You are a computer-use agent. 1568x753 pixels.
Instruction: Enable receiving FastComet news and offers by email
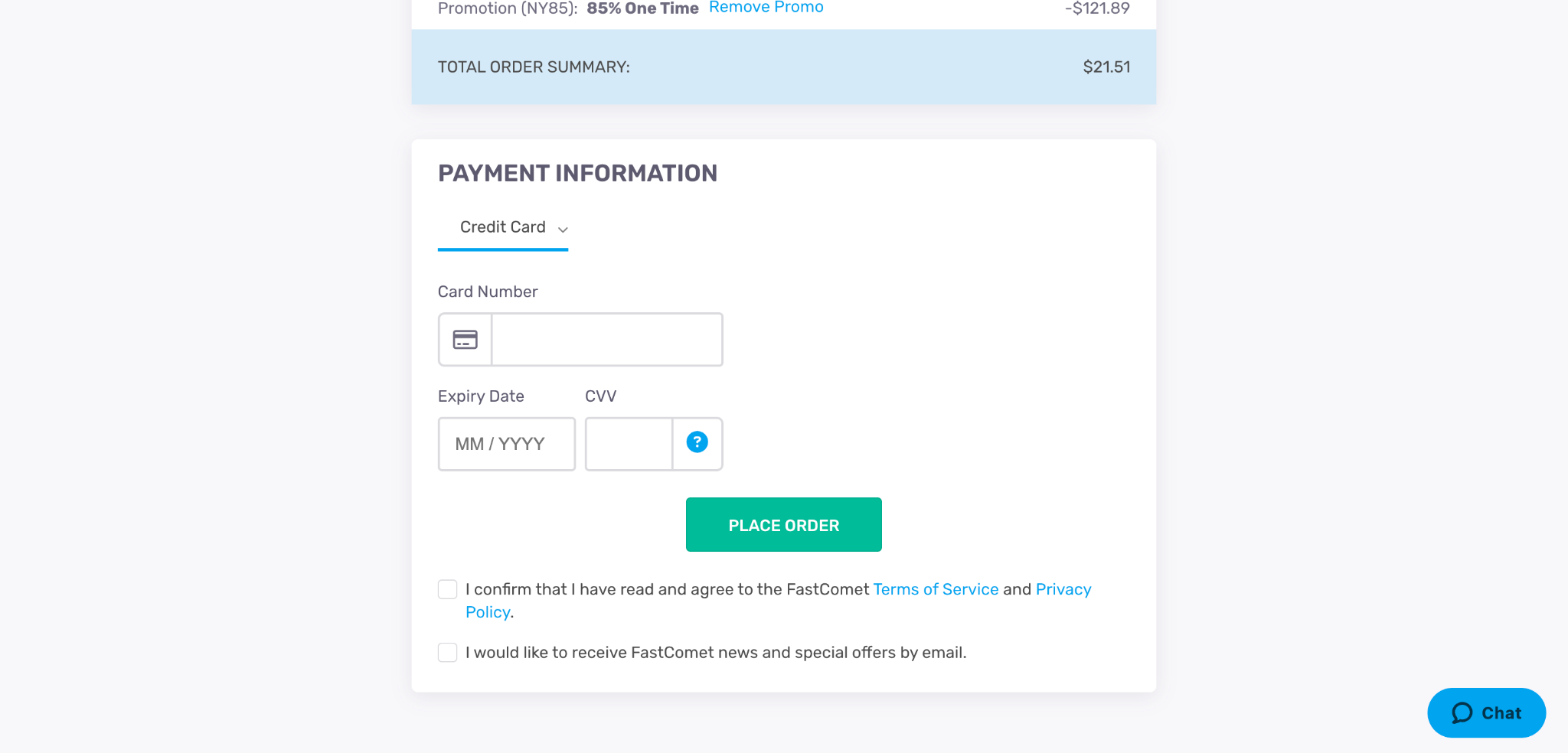447,652
